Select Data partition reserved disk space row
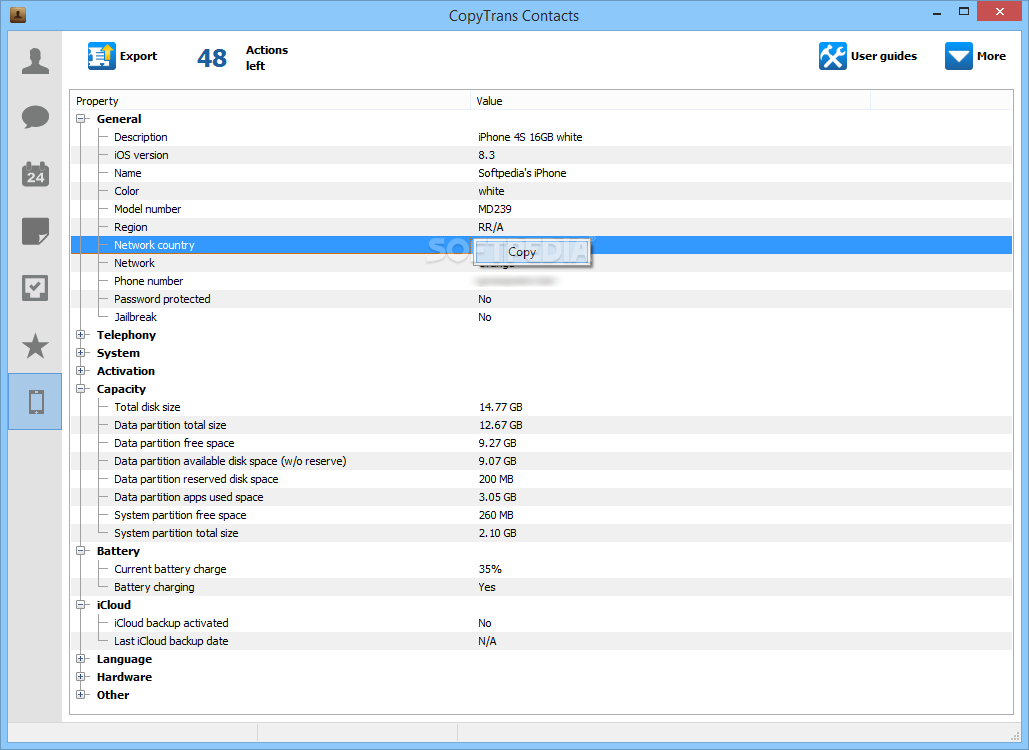 (x=541, y=479)
